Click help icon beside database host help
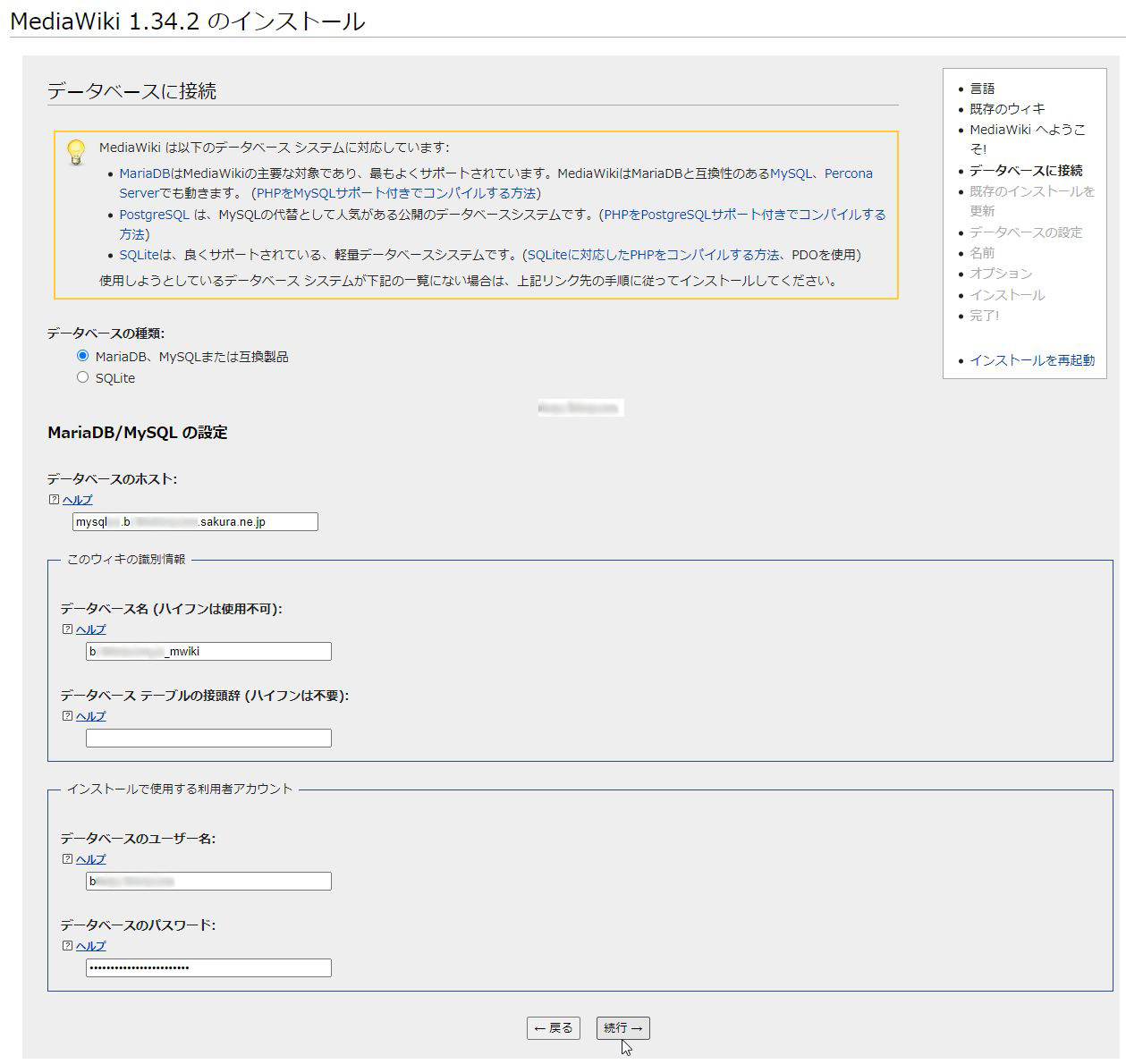Viewport: 1126px width, 1064px height. (x=54, y=500)
